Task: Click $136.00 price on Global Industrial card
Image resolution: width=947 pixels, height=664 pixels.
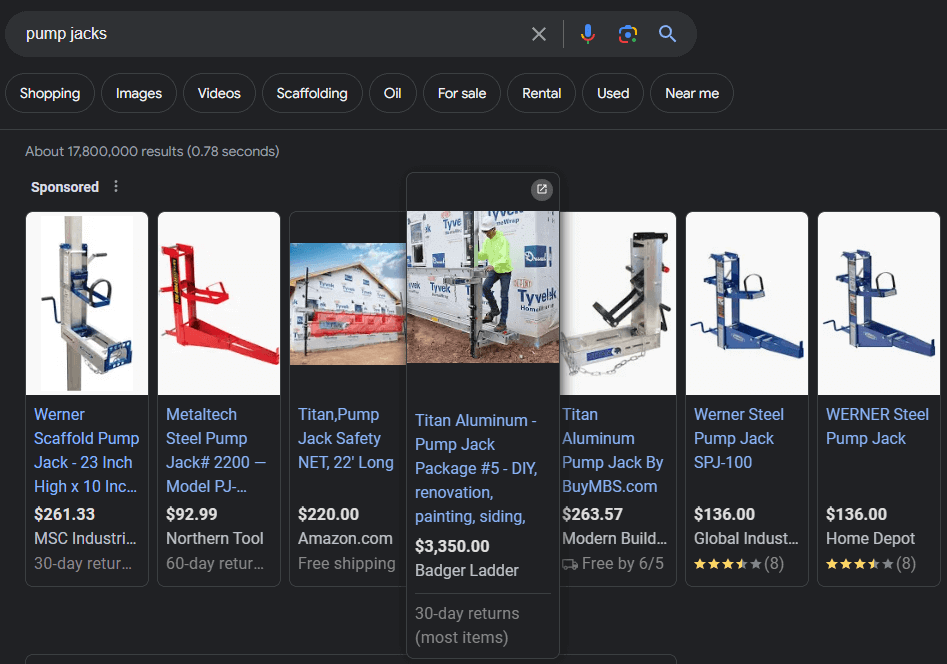Action: point(724,514)
